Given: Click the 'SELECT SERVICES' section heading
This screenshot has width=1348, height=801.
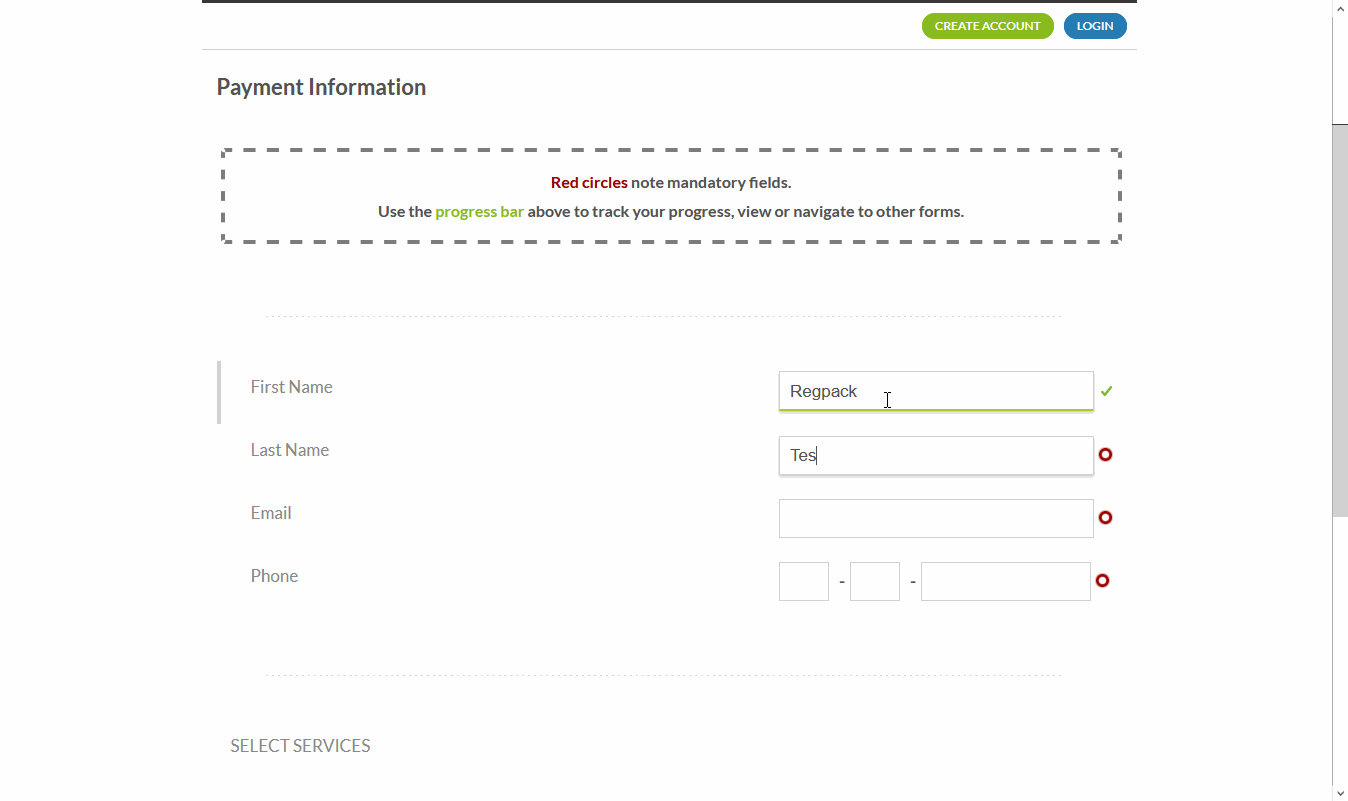Looking at the screenshot, I should coord(300,746).
